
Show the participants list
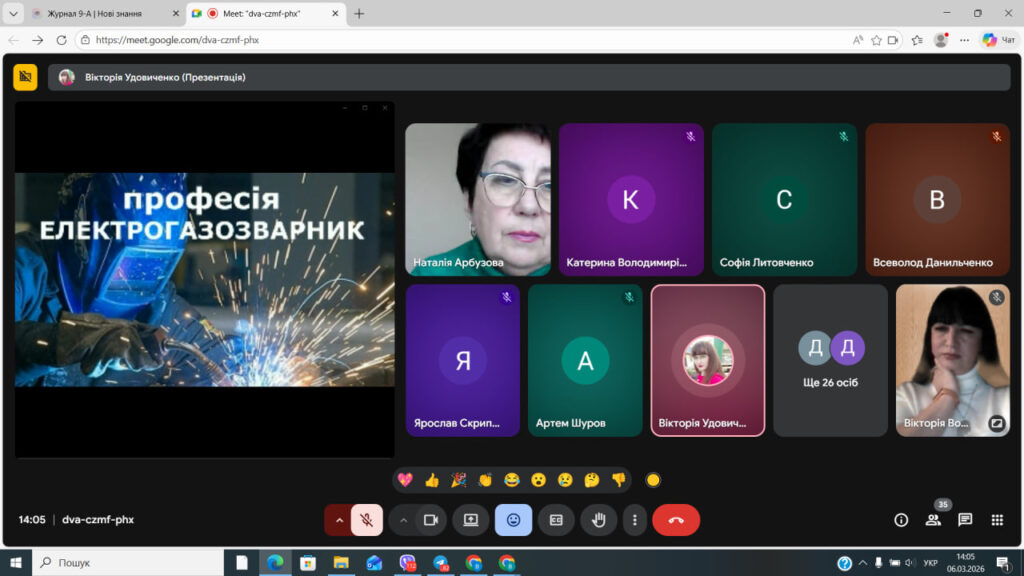[933, 520]
